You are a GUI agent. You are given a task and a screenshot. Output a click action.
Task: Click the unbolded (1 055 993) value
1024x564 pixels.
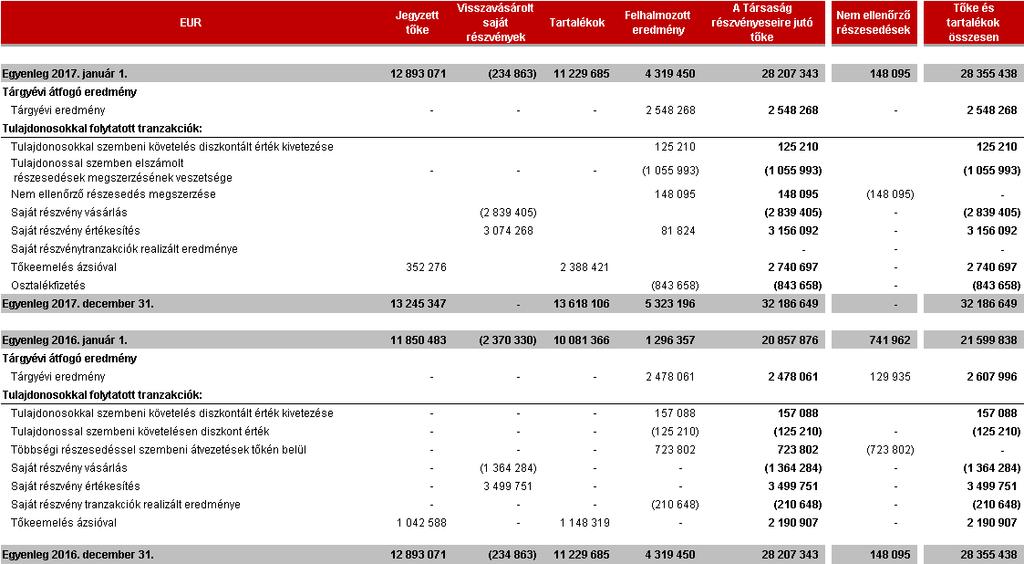pos(670,170)
